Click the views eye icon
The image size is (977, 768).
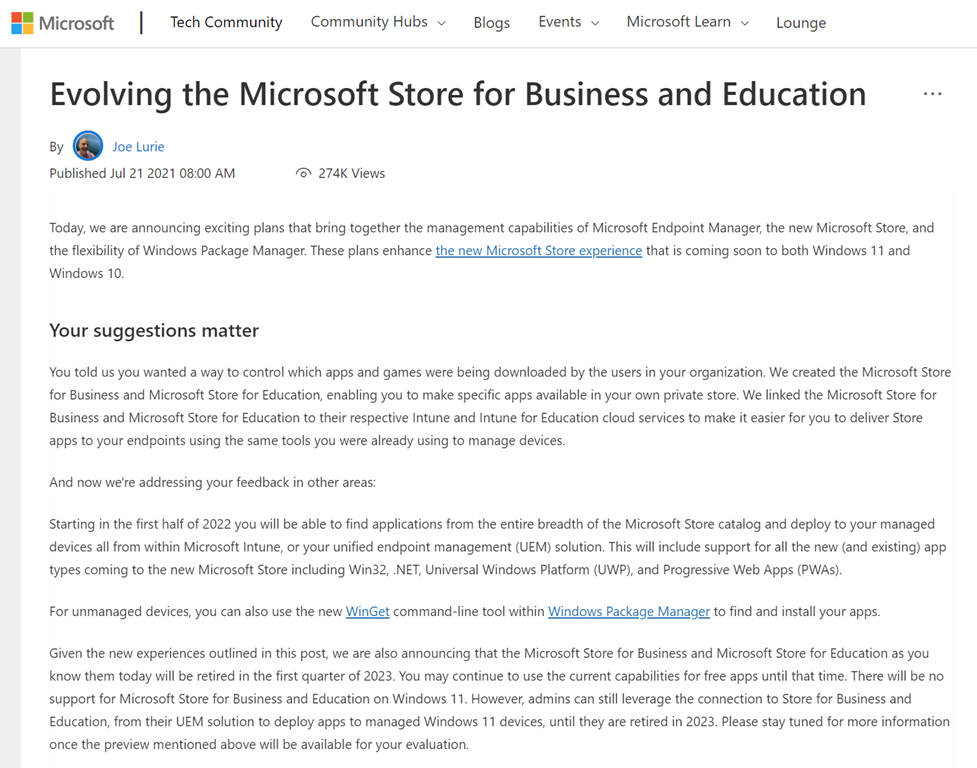tap(303, 173)
